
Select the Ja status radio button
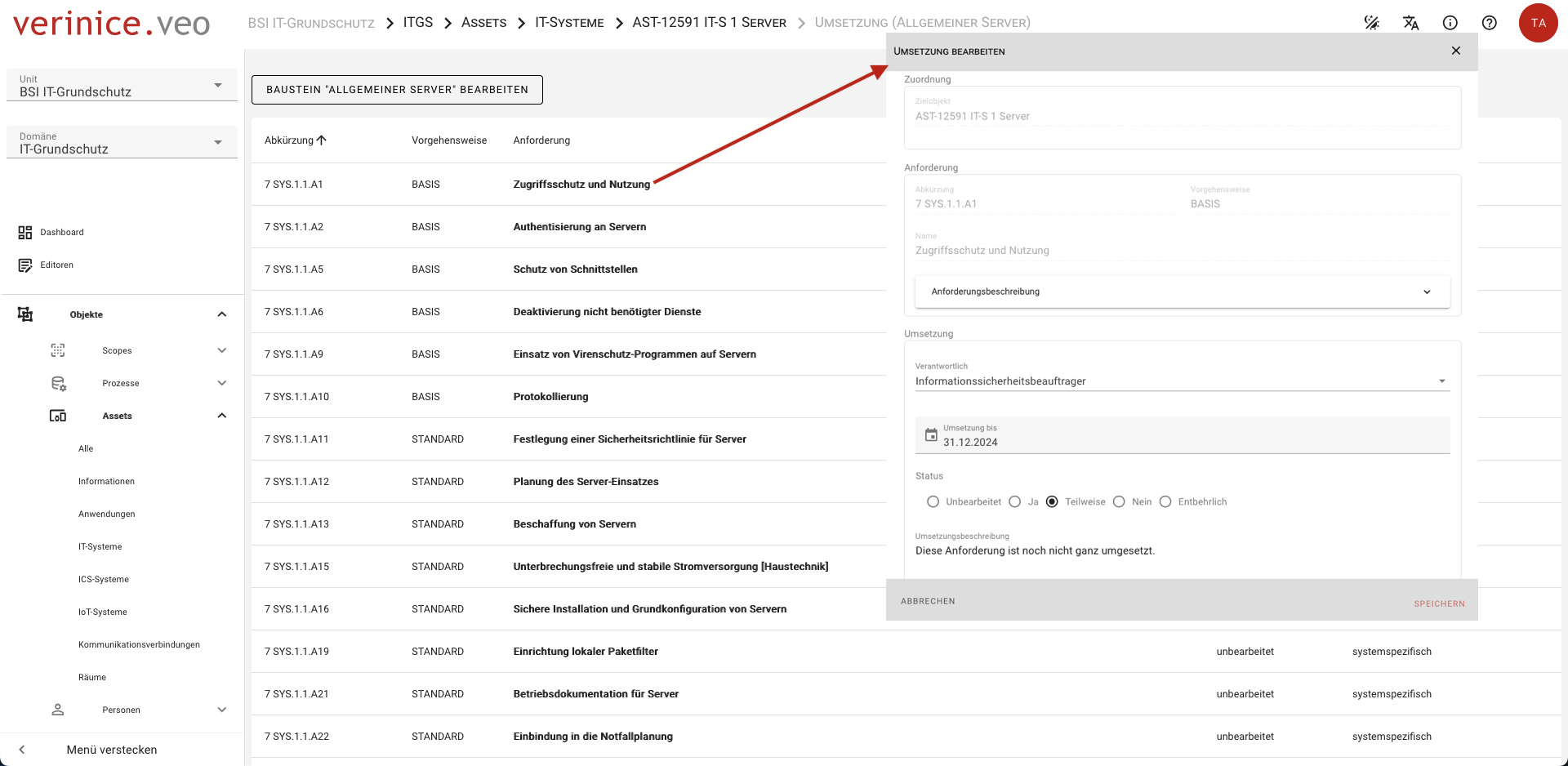(x=1015, y=502)
